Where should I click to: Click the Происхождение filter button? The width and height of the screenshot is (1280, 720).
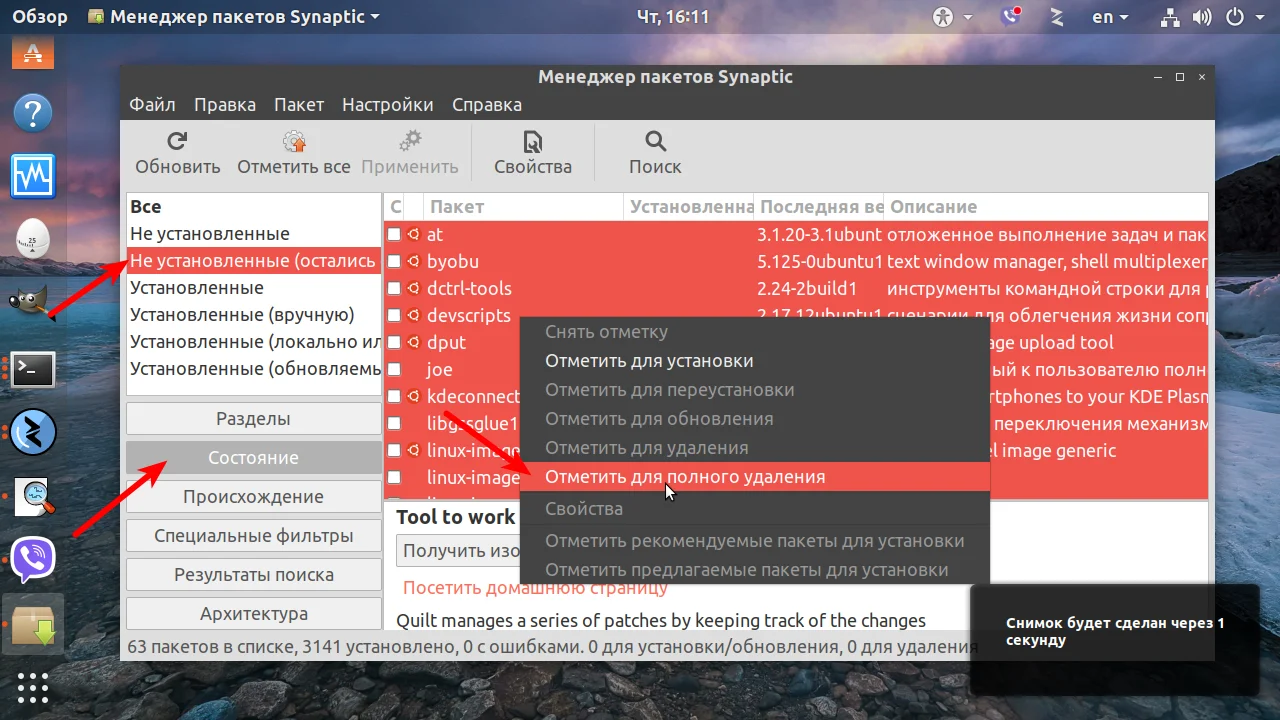[254, 497]
